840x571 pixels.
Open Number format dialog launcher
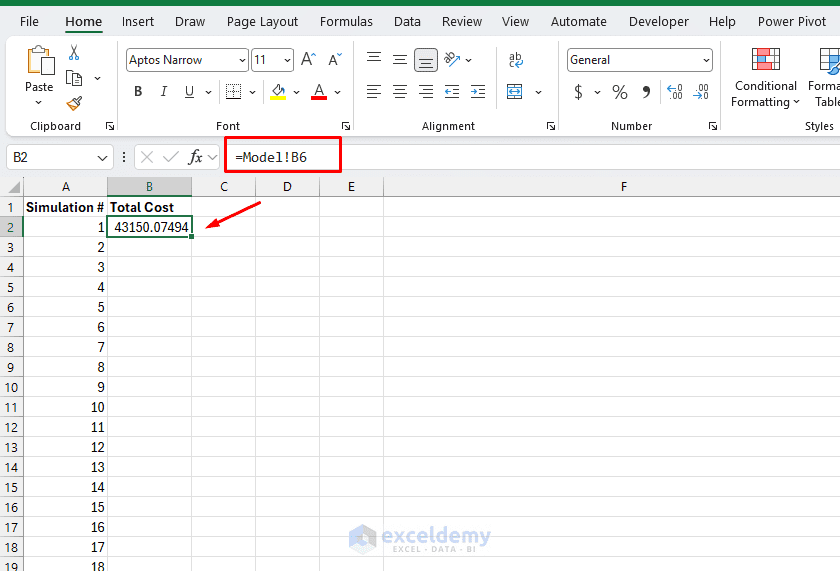(x=713, y=126)
